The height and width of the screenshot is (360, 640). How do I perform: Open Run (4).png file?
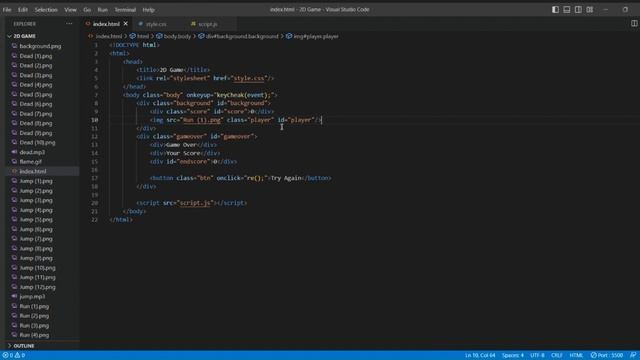34,335
